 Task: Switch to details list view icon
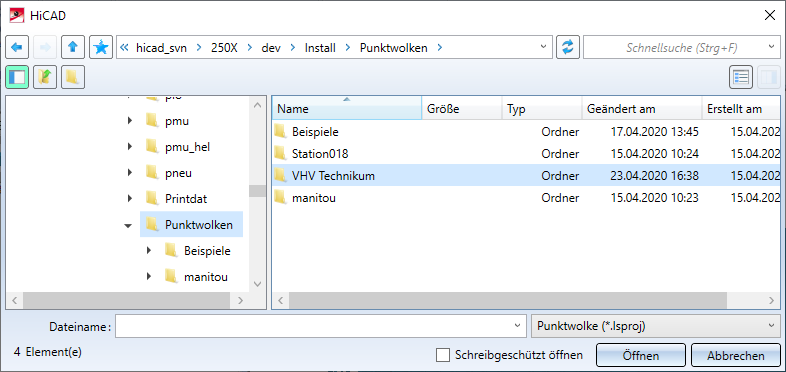click(741, 77)
